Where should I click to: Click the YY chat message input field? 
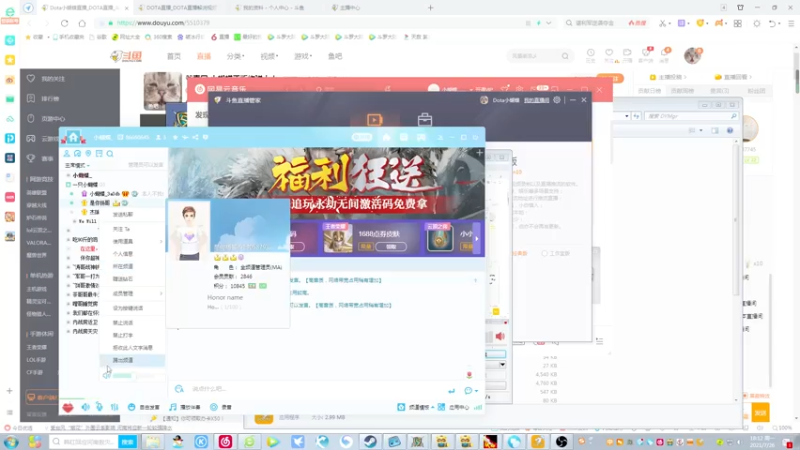tap(311, 389)
